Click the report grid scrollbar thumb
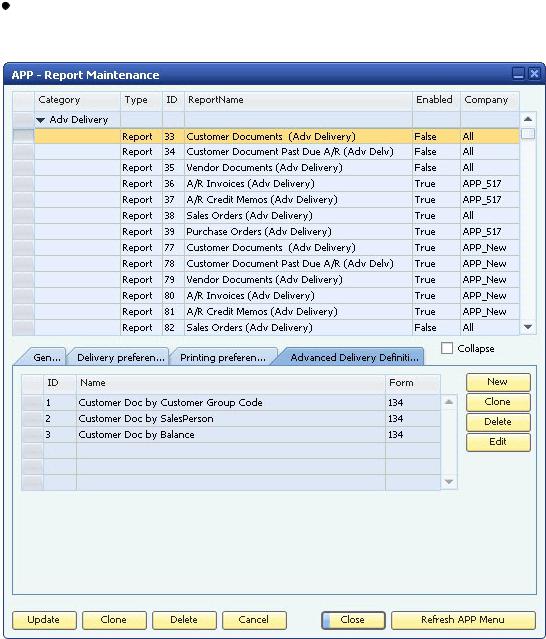The height and width of the screenshot is (639, 546). [528, 133]
